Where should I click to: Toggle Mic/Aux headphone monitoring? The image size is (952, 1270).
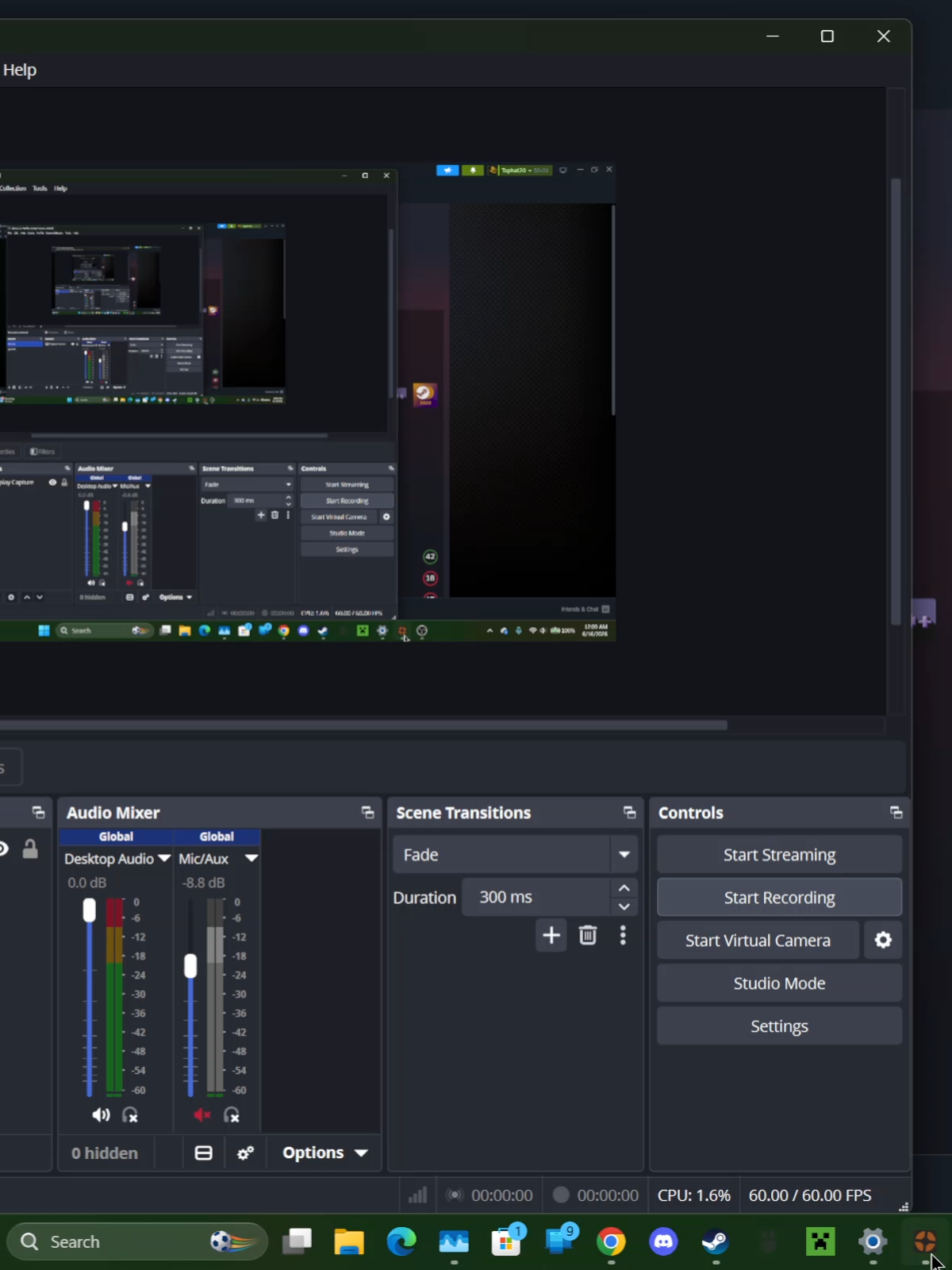click(x=232, y=1115)
